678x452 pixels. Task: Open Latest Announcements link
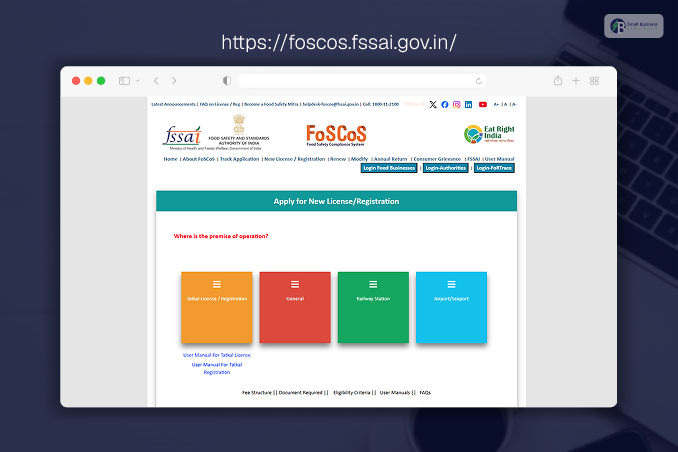click(173, 104)
